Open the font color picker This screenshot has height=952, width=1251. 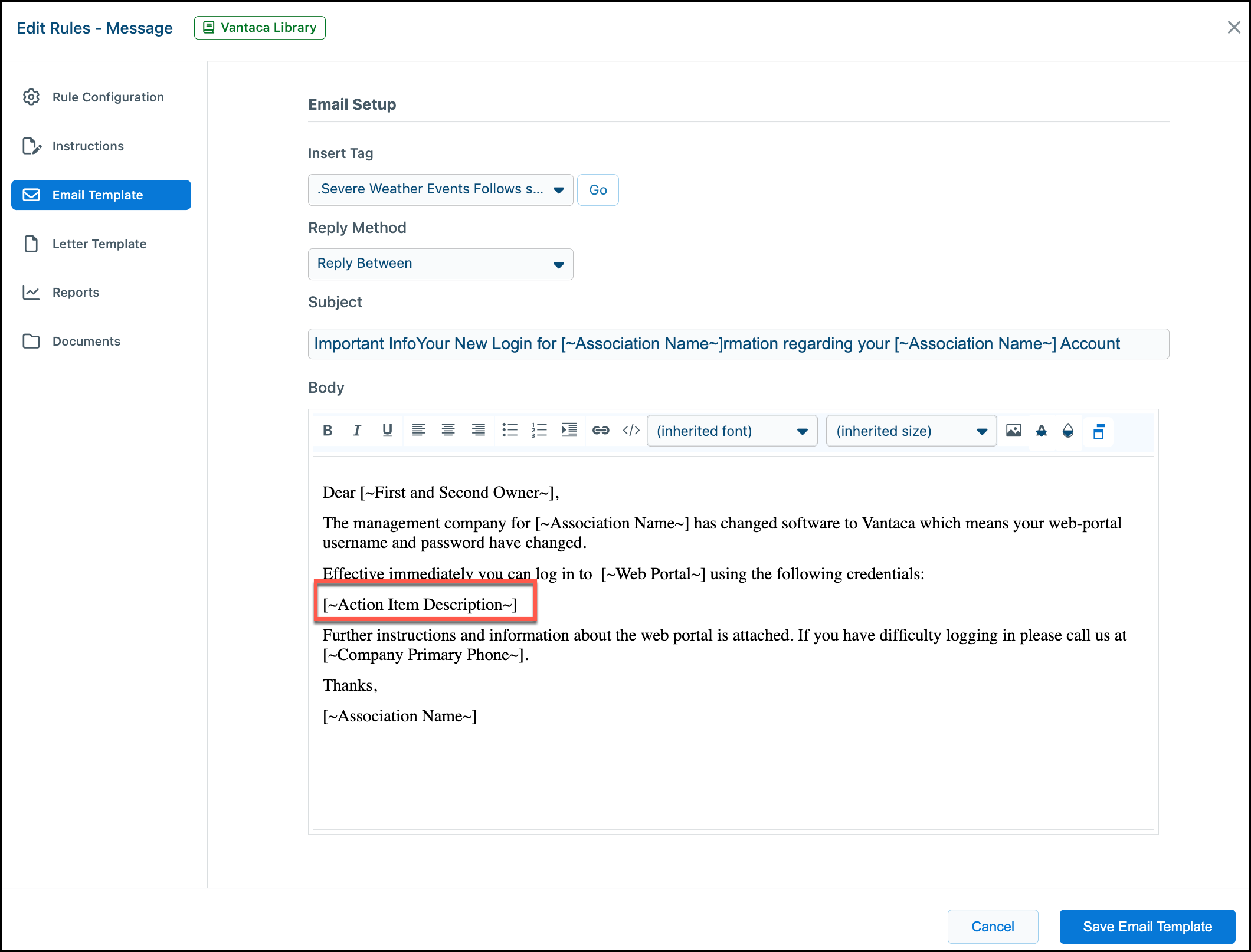click(x=1042, y=431)
